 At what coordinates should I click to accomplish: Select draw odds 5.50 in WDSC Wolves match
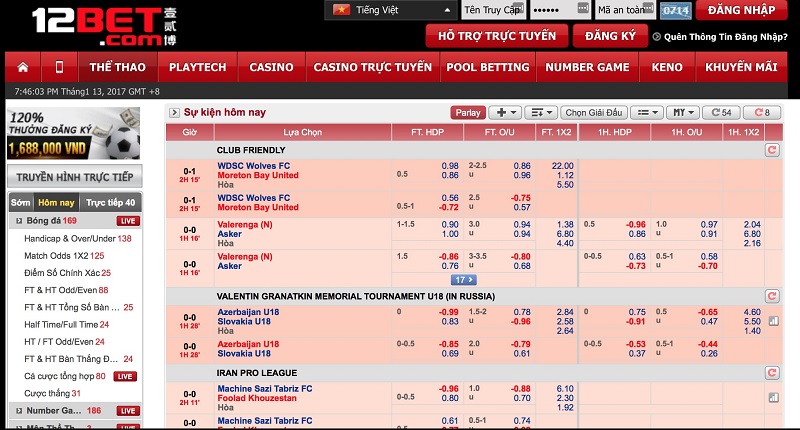click(x=565, y=185)
